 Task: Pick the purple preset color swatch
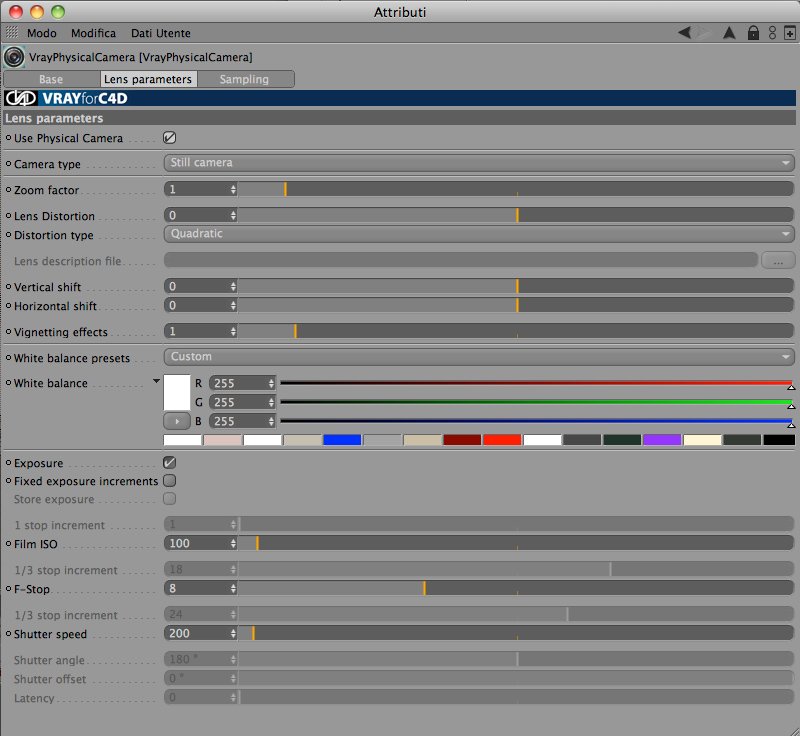point(662,440)
